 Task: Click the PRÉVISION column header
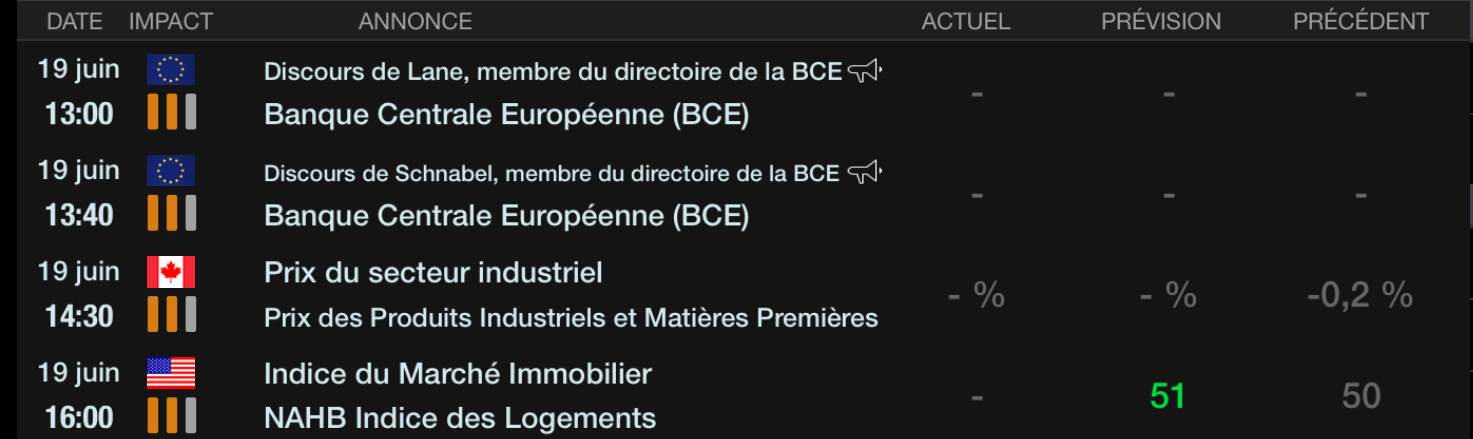pos(1161,21)
